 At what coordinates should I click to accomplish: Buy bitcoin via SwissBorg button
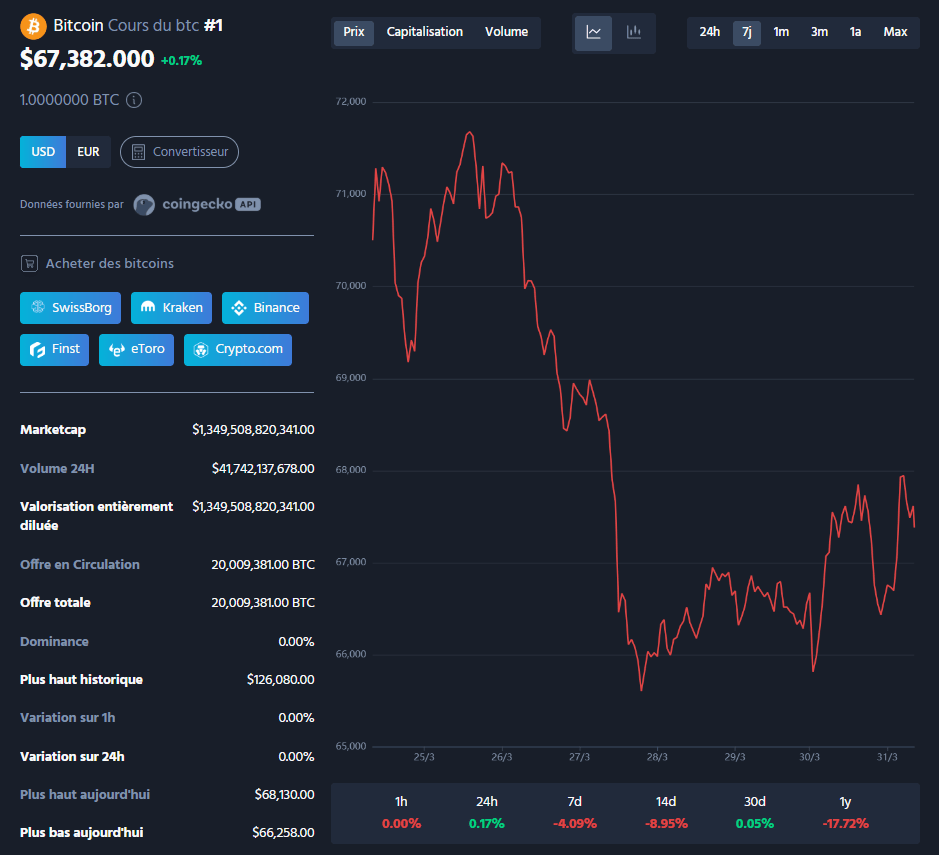point(71,308)
